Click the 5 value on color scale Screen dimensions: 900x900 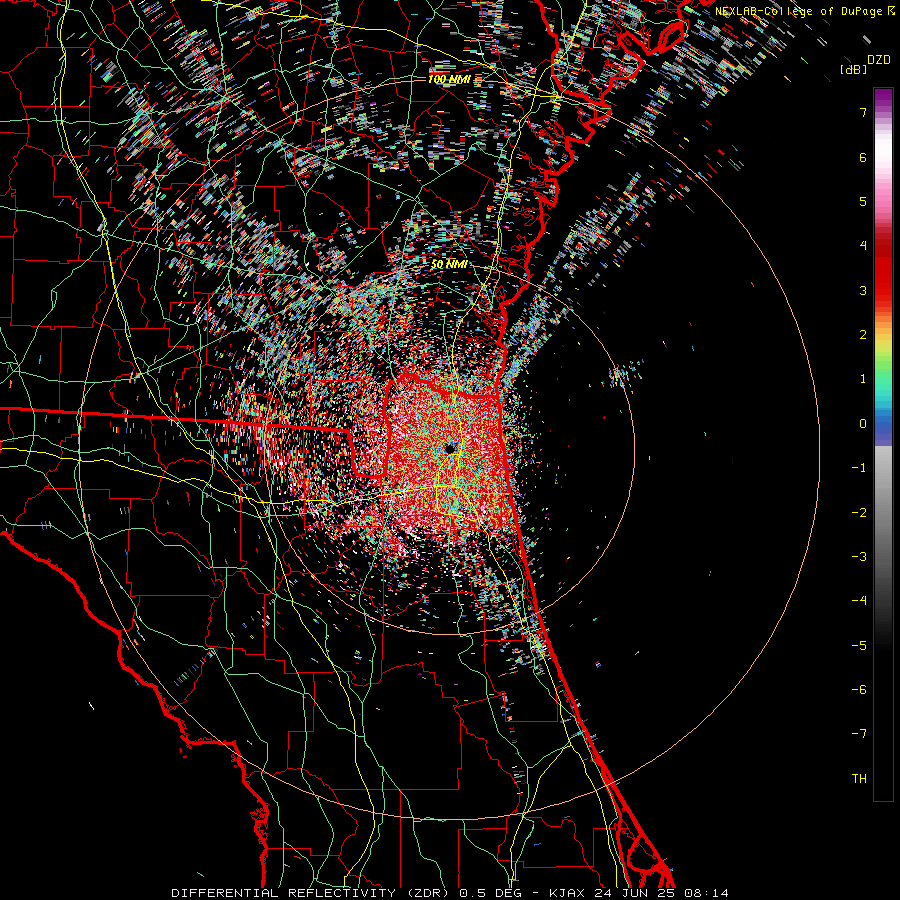pos(863,201)
